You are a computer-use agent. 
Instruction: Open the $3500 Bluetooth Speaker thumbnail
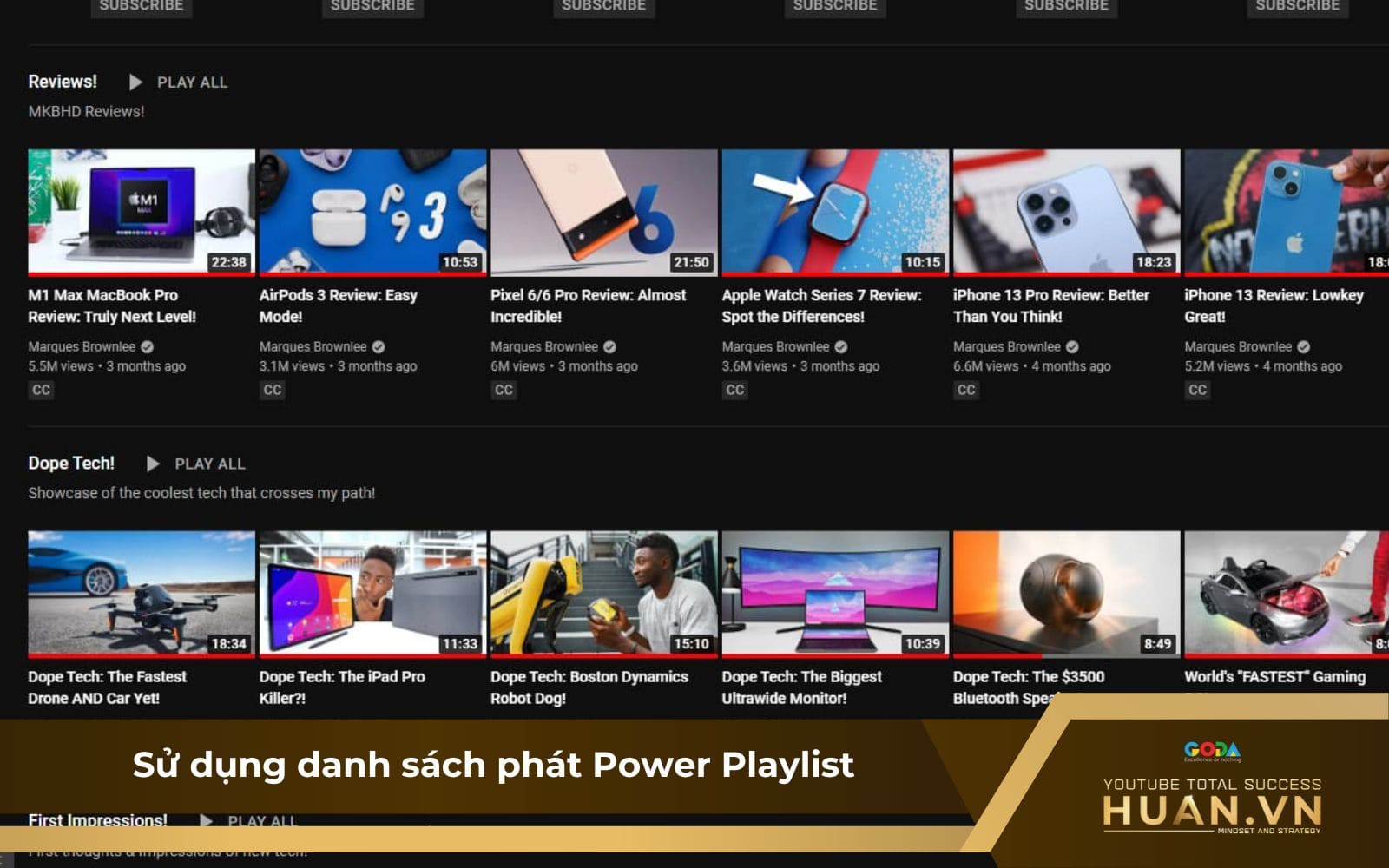pos(1067,594)
